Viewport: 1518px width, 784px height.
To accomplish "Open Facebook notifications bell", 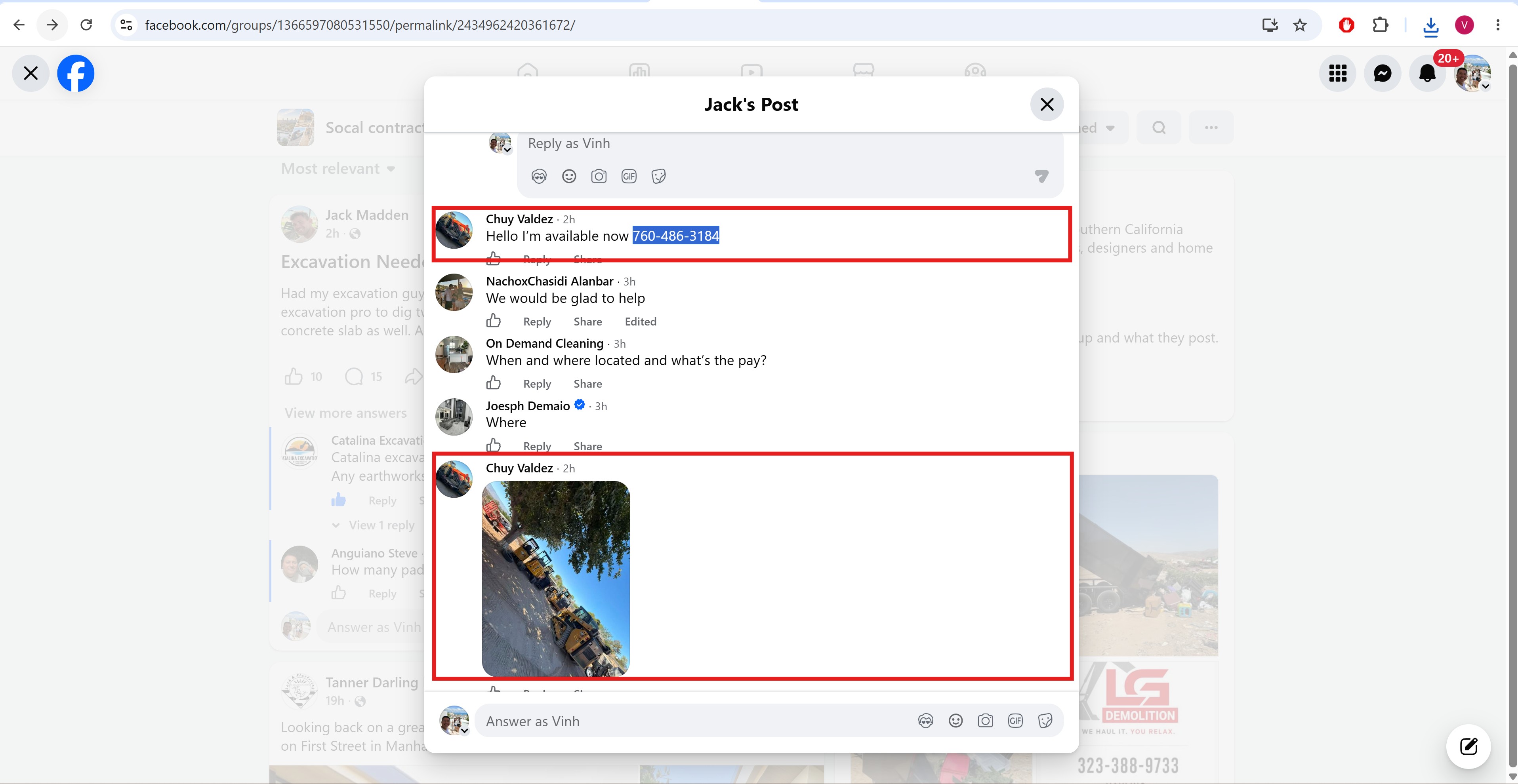I will pyautogui.click(x=1427, y=73).
